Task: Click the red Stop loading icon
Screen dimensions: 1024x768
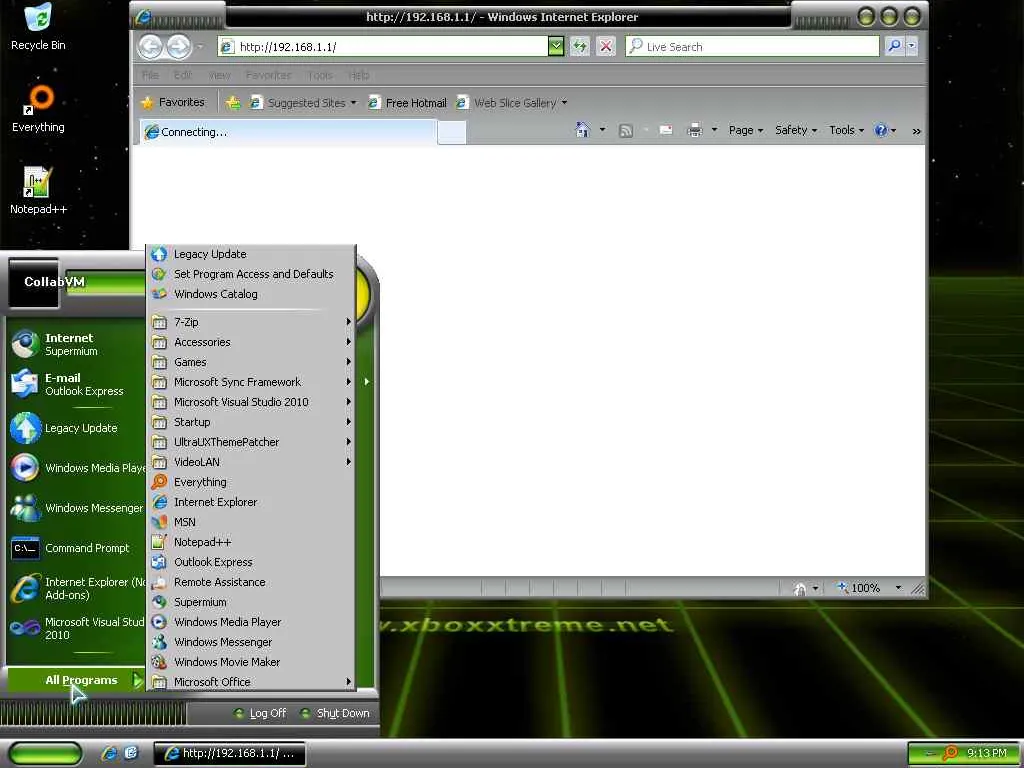Action: pos(606,46)
